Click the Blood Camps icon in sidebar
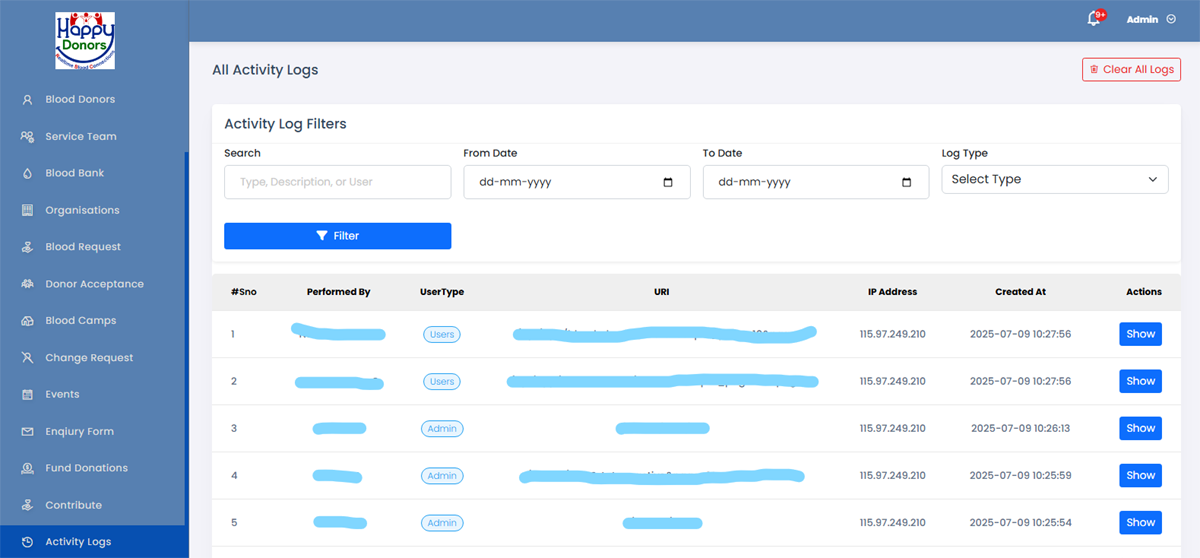Viewport: 1200px width, 558px height. pyautogui.click(x=28, y=321)
